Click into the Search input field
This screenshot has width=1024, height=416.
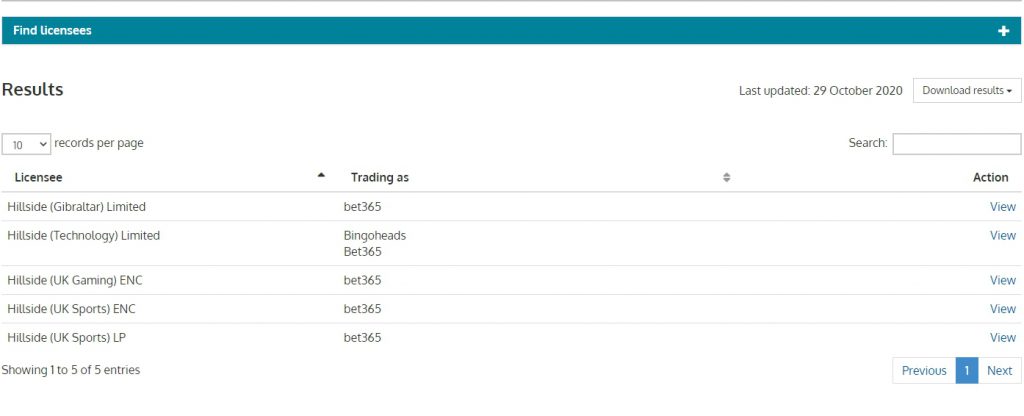pos(956,144)
